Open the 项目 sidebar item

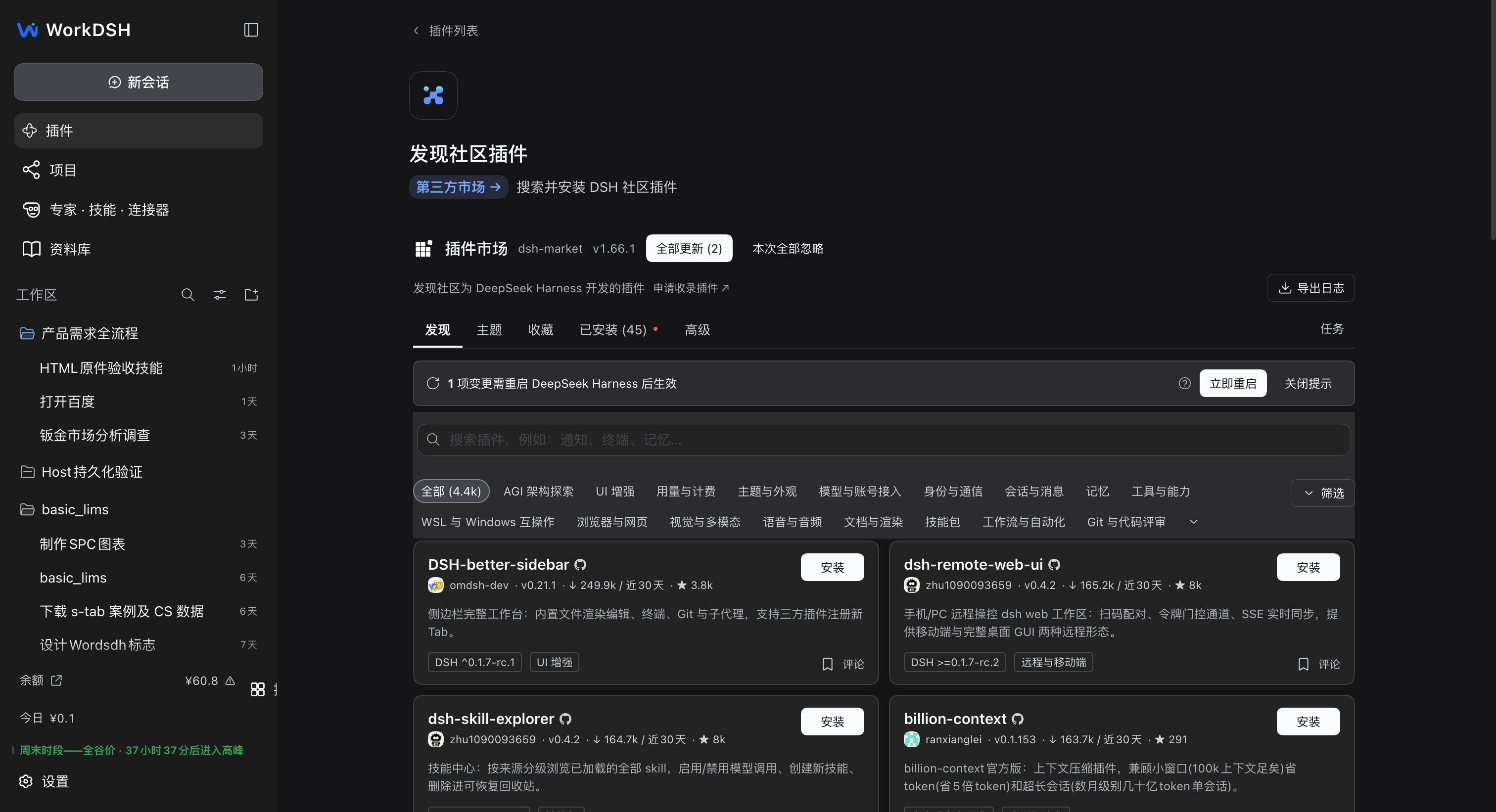coord(138,170)
